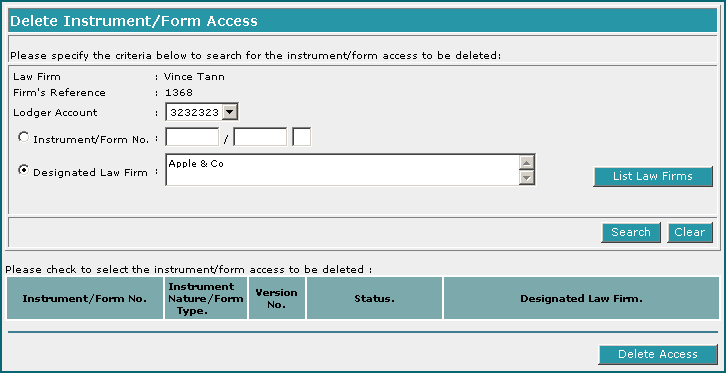Focus the small third Instrument/Form No. box
The width and height of the screenshot is (726, 373).
point(302,137)
